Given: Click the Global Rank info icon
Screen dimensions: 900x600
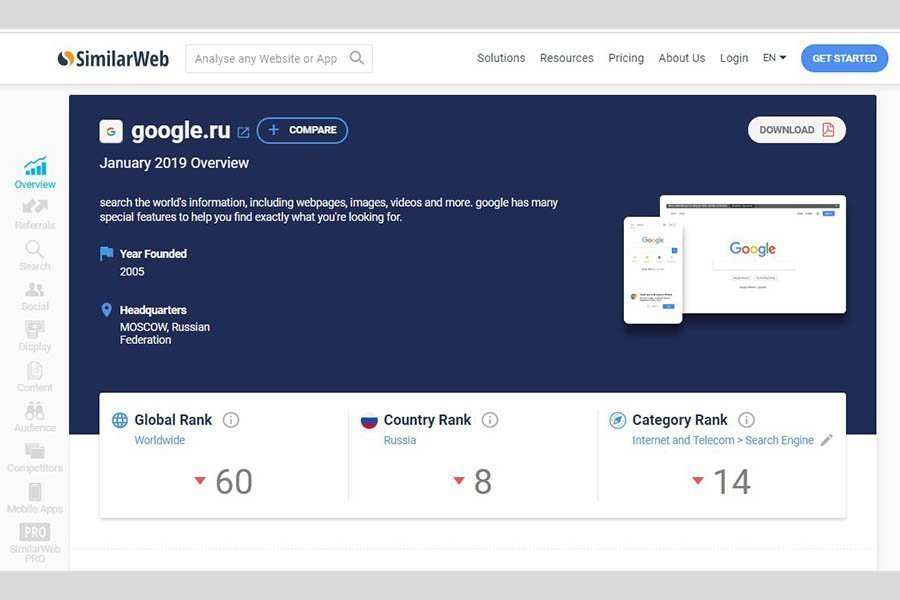Looking at the screenshot, I should (231, 420).
